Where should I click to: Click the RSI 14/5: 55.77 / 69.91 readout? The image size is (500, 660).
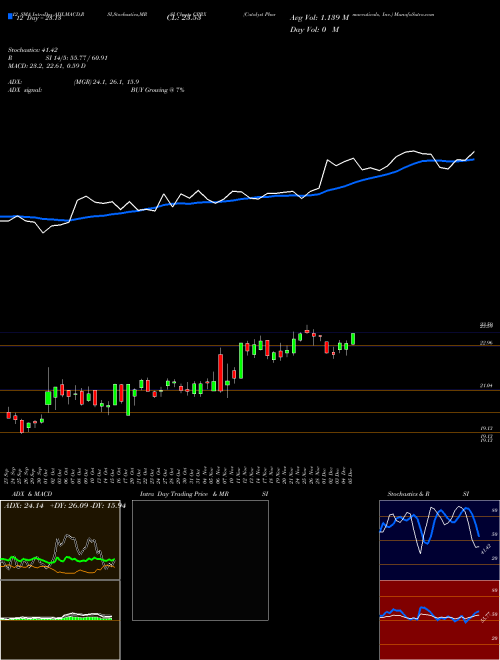click(x=58, y=58)
